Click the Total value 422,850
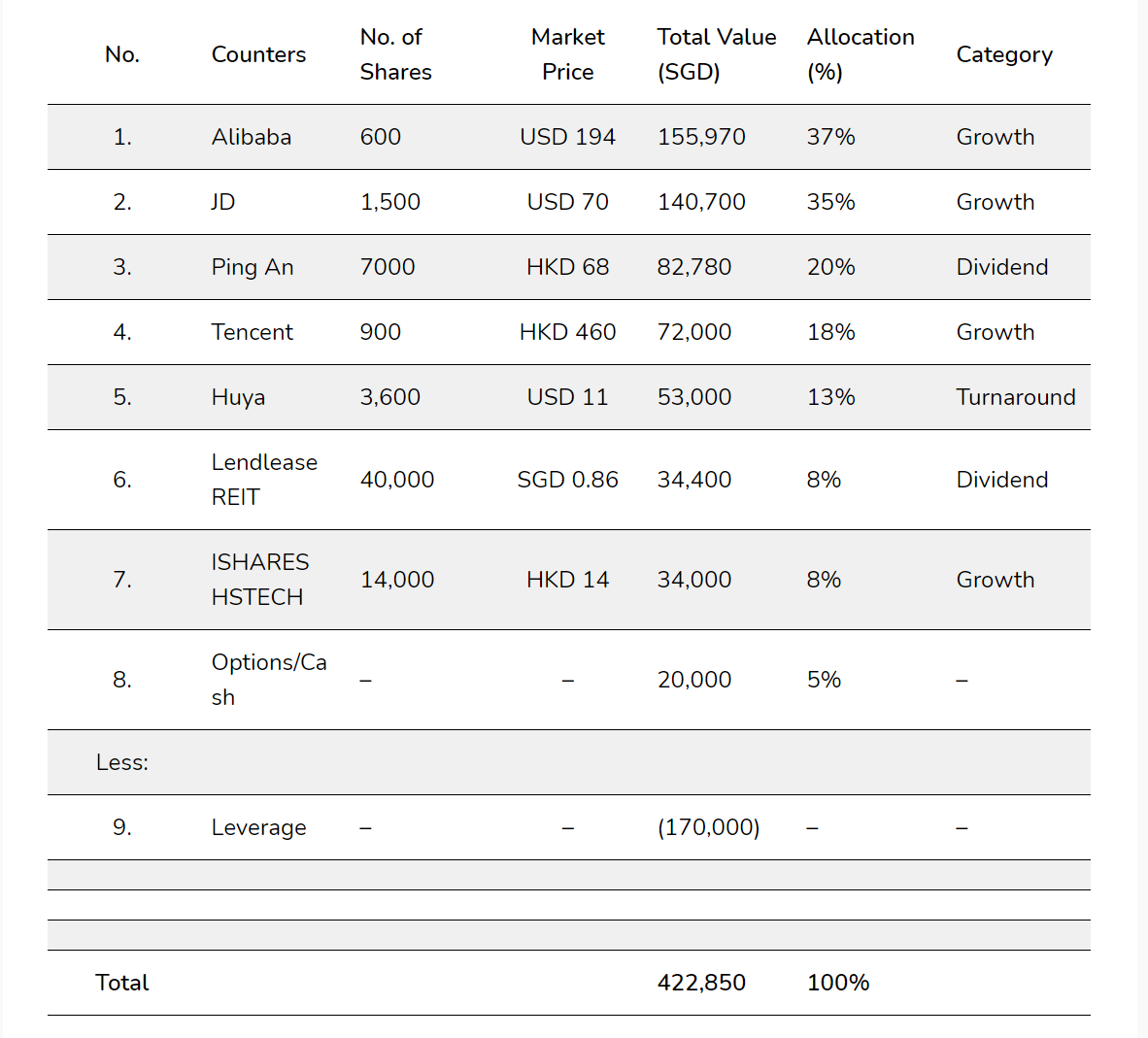This screenshot has width=1148, height=1038. point(700,983)
